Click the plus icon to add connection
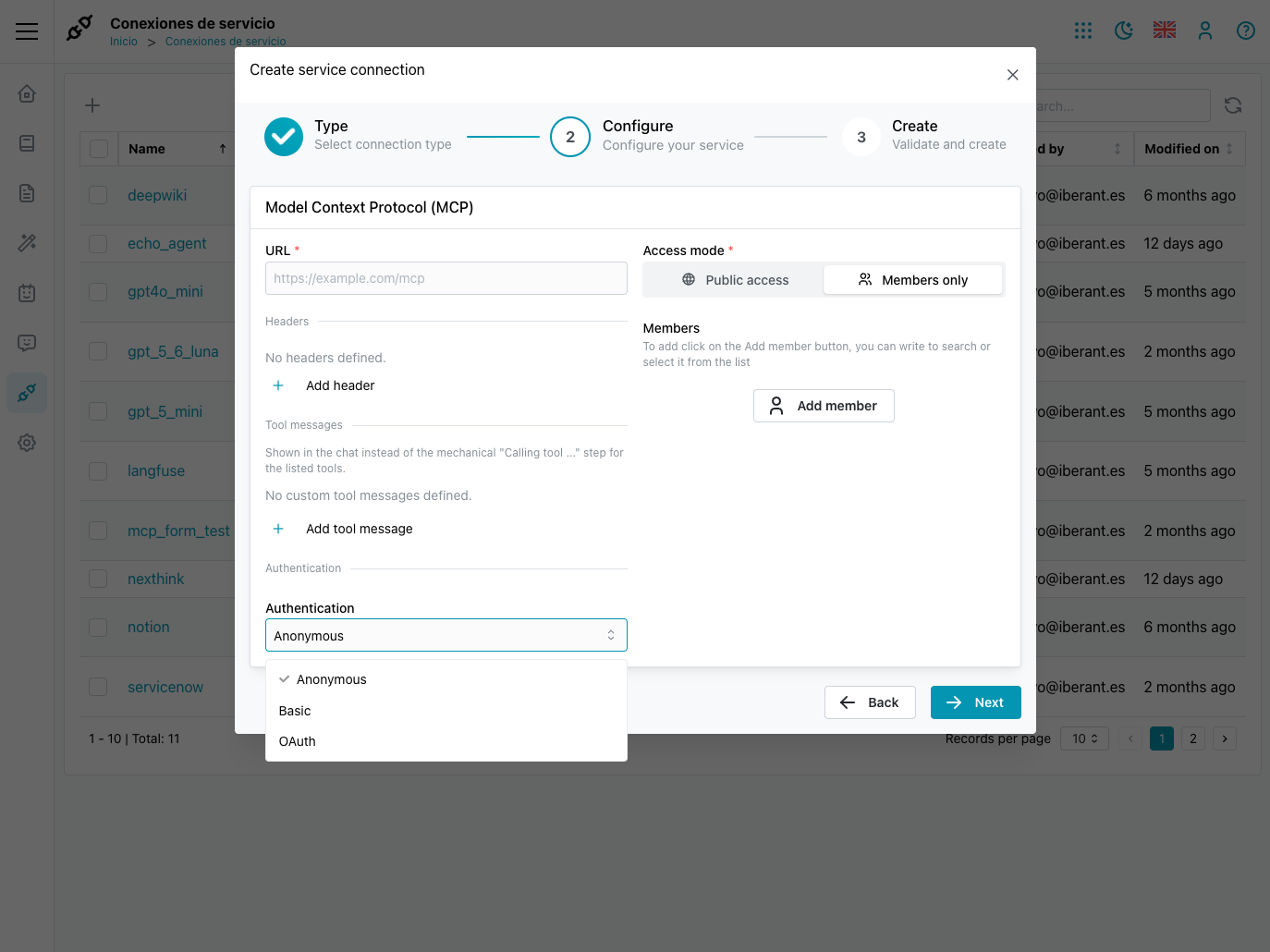Screen dimensions: 1270x952 92,105
